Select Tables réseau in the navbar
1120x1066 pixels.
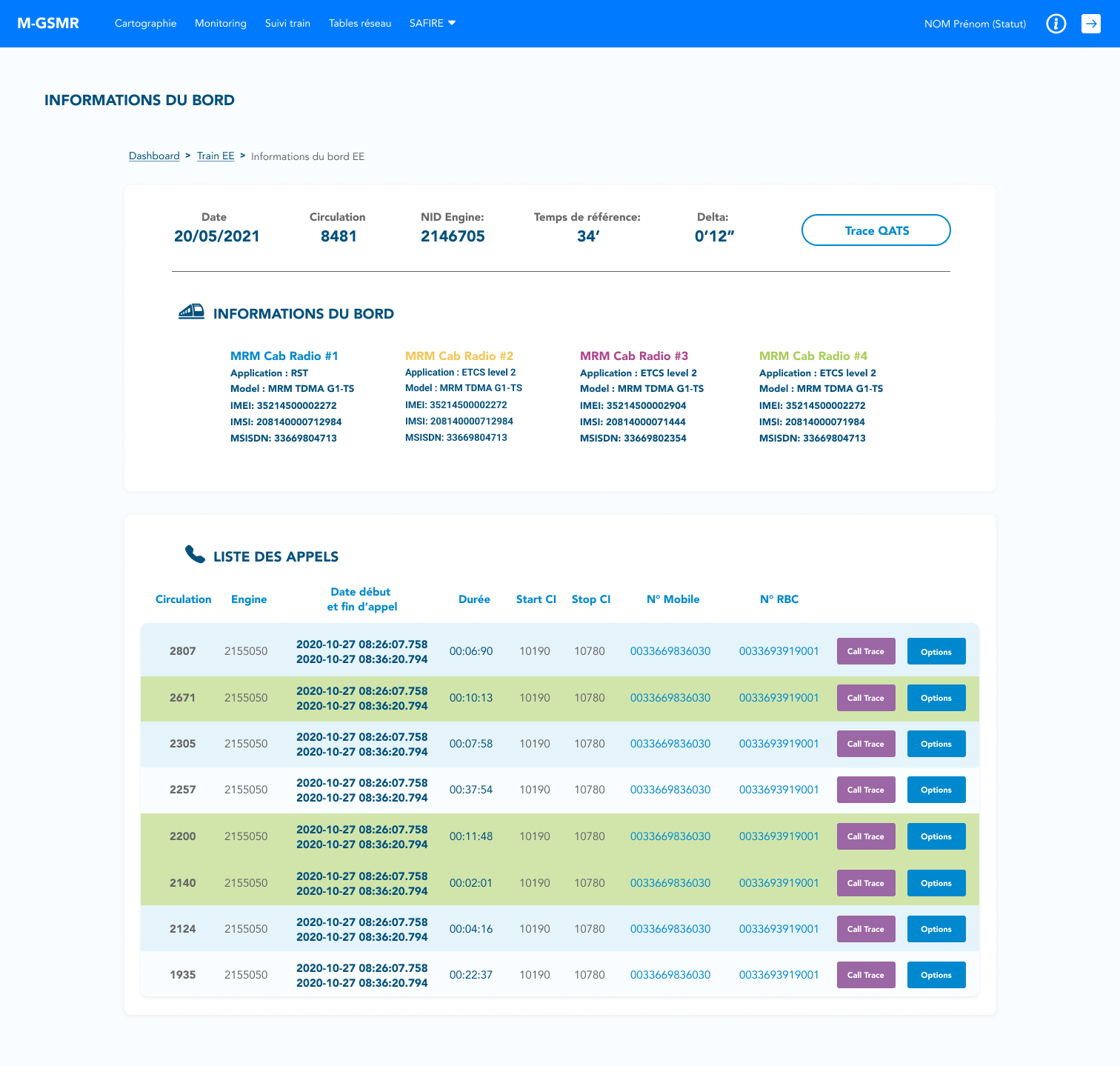(360, 23)
